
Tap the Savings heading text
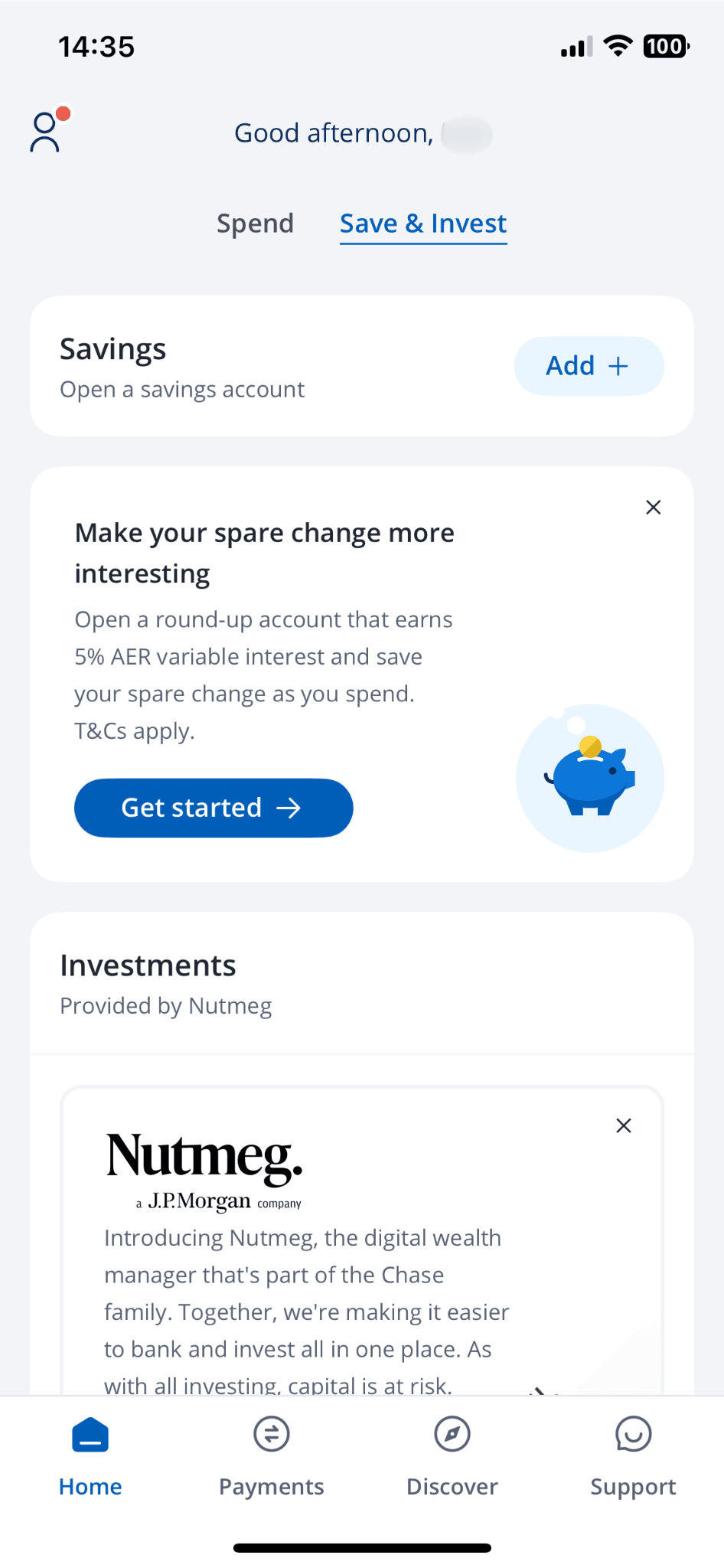113,349
